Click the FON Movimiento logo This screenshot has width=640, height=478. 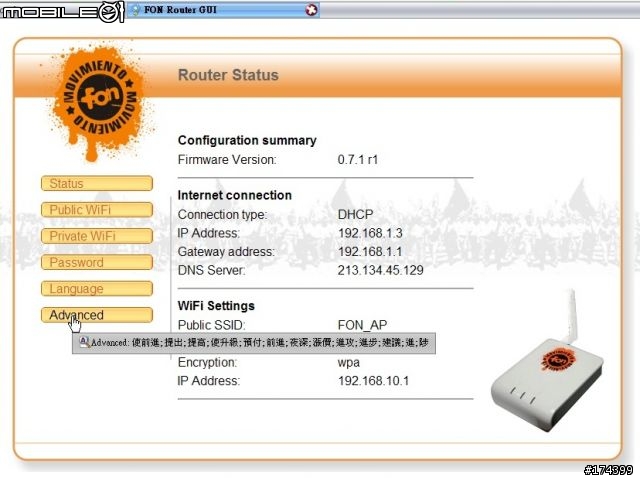[x=99, y=102]
